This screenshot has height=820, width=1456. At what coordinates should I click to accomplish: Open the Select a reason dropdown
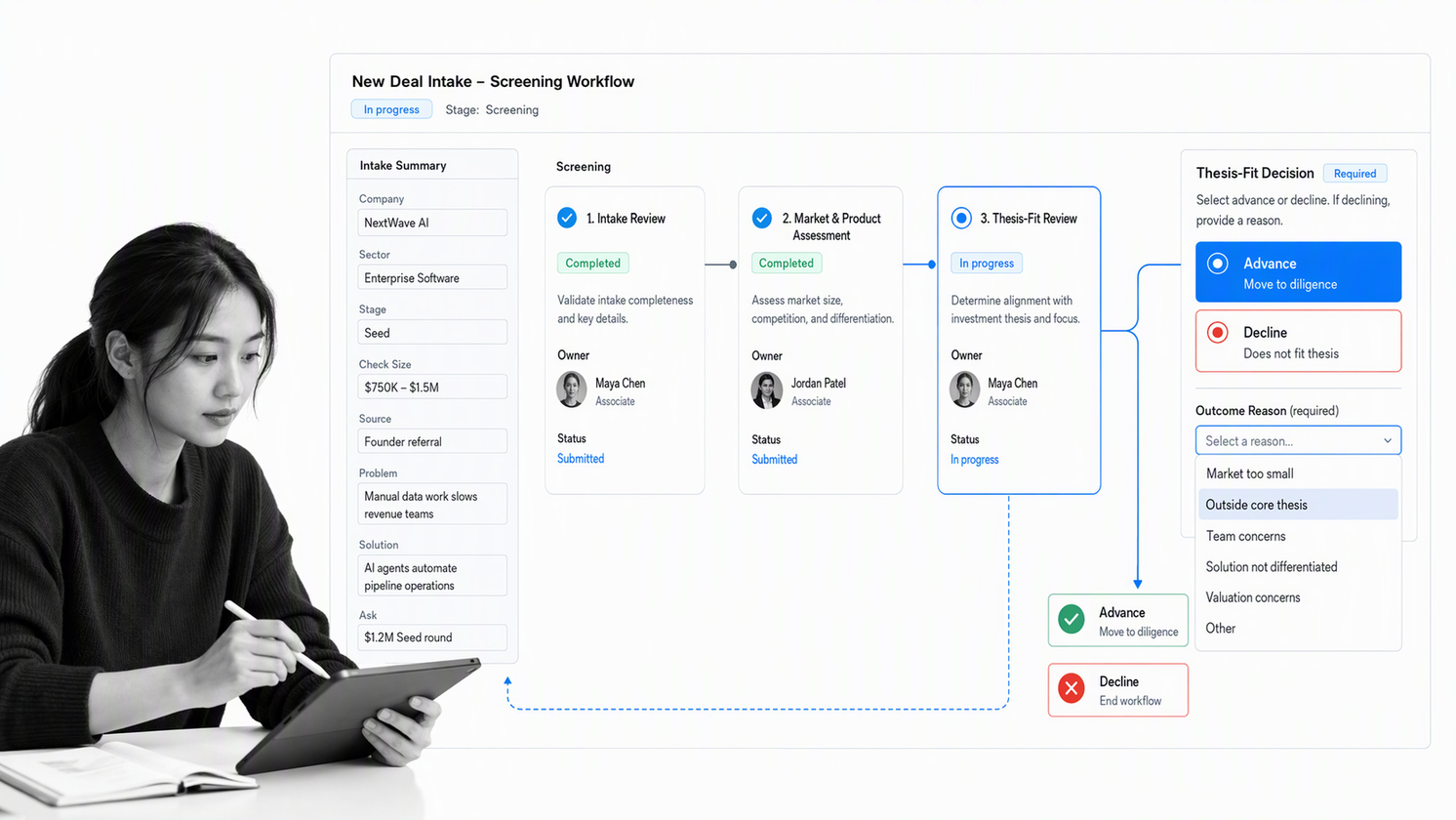[1298, 440]
